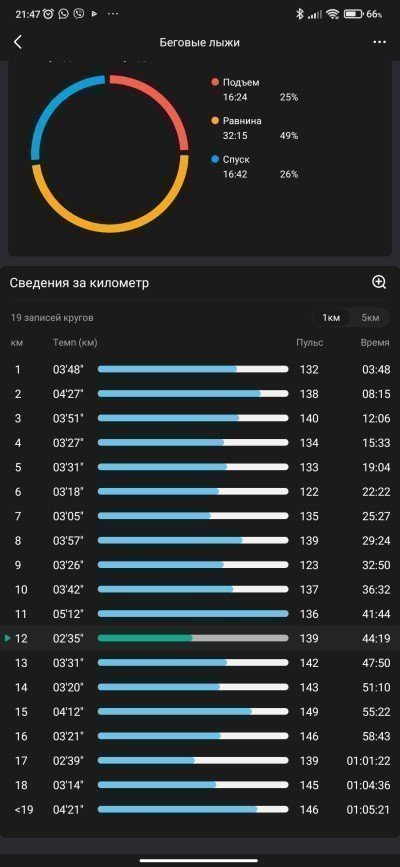Tap the Пульс column header
Screen dimensions: 400x867
point(309,343)
